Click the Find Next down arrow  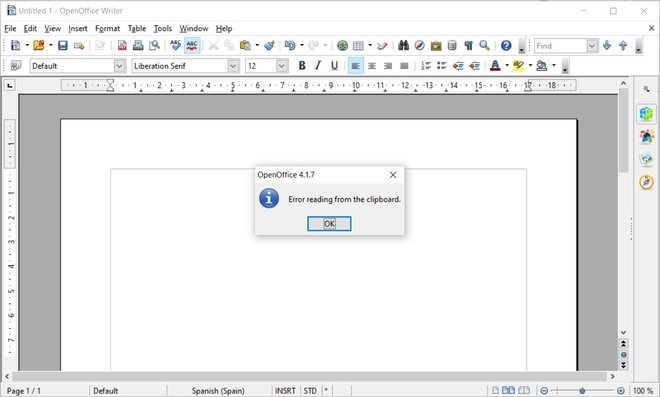point(607,45)
